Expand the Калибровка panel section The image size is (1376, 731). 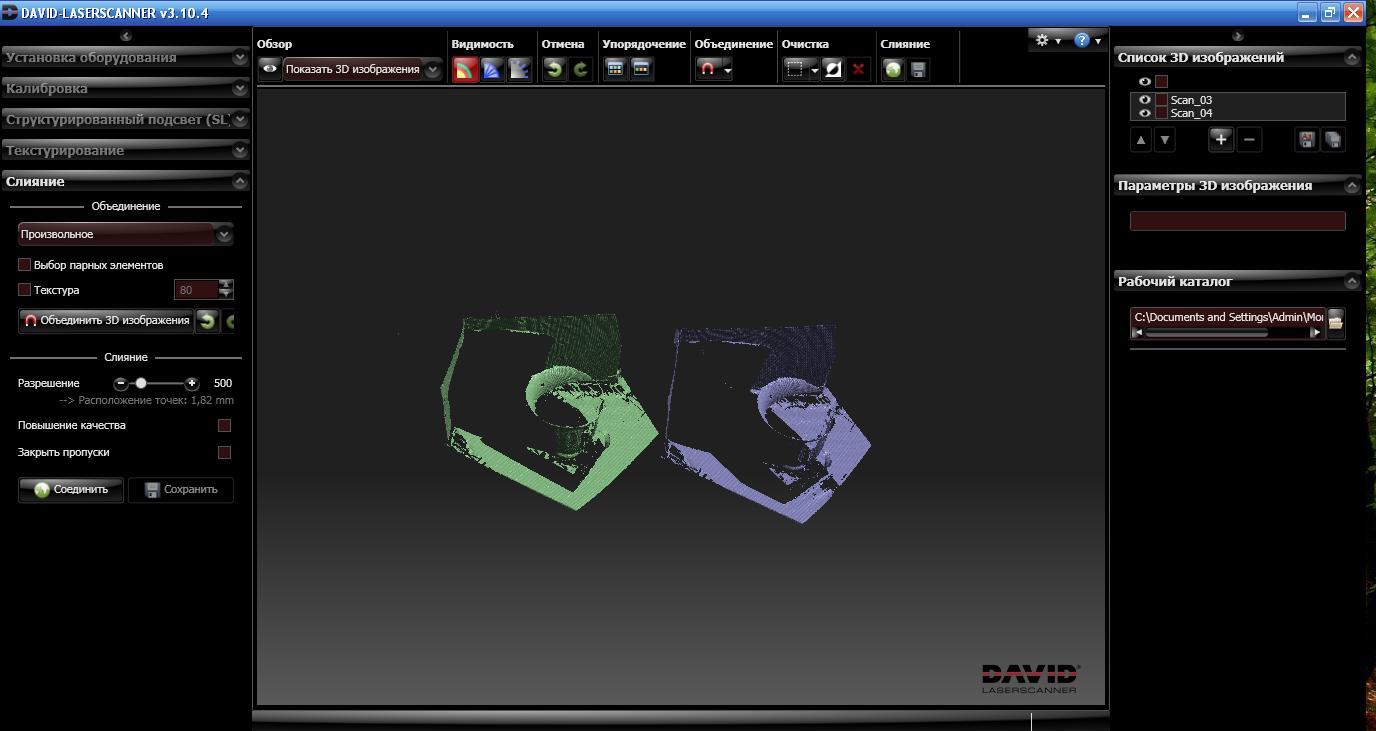click(125, 88)
